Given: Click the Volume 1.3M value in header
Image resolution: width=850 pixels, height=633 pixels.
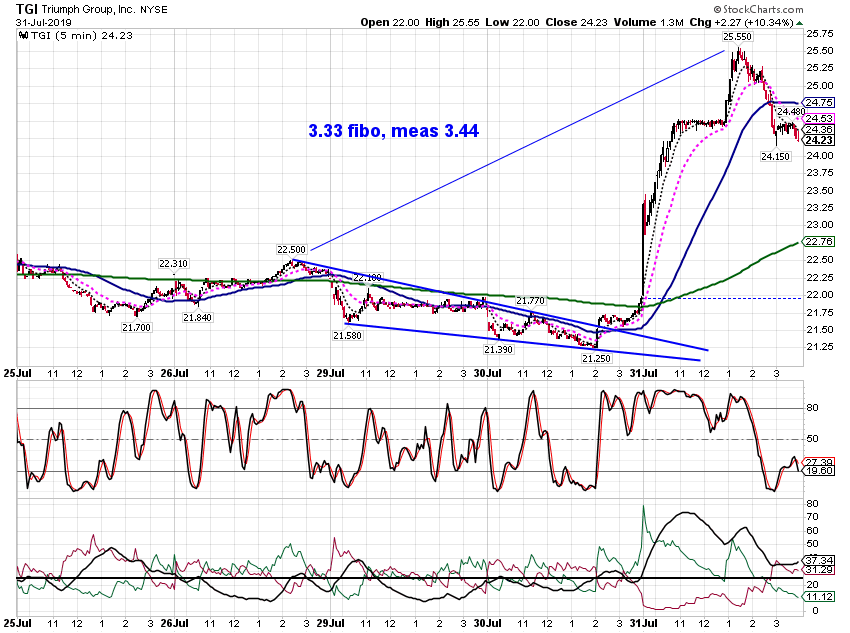Looking at the screenshot, I should (x=648, y=22).
